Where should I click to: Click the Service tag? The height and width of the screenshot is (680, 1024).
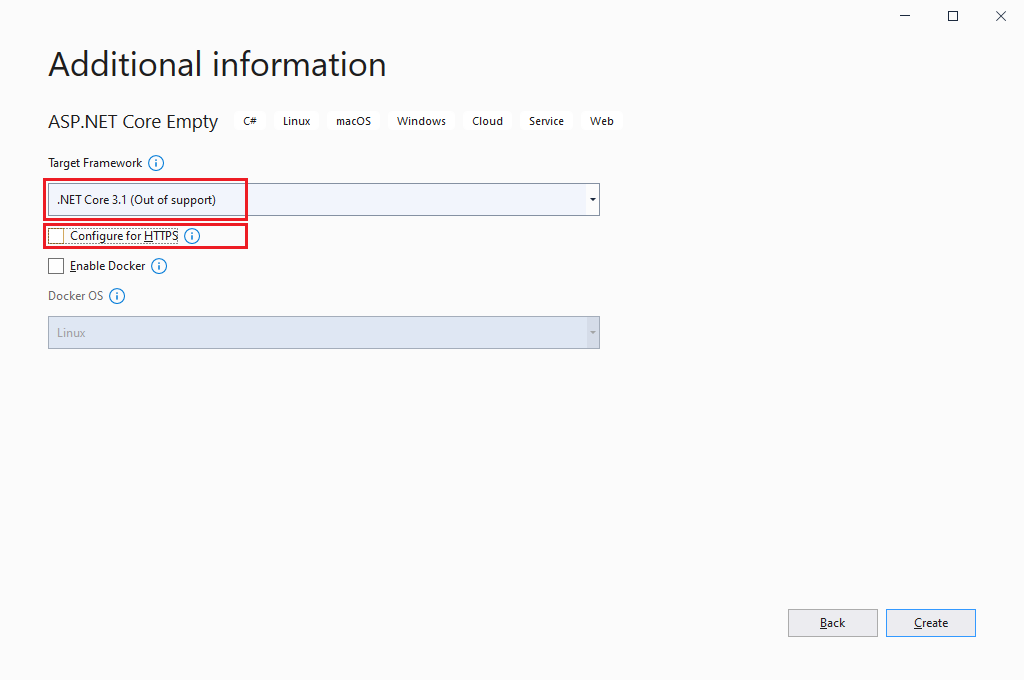pos(545,120)
